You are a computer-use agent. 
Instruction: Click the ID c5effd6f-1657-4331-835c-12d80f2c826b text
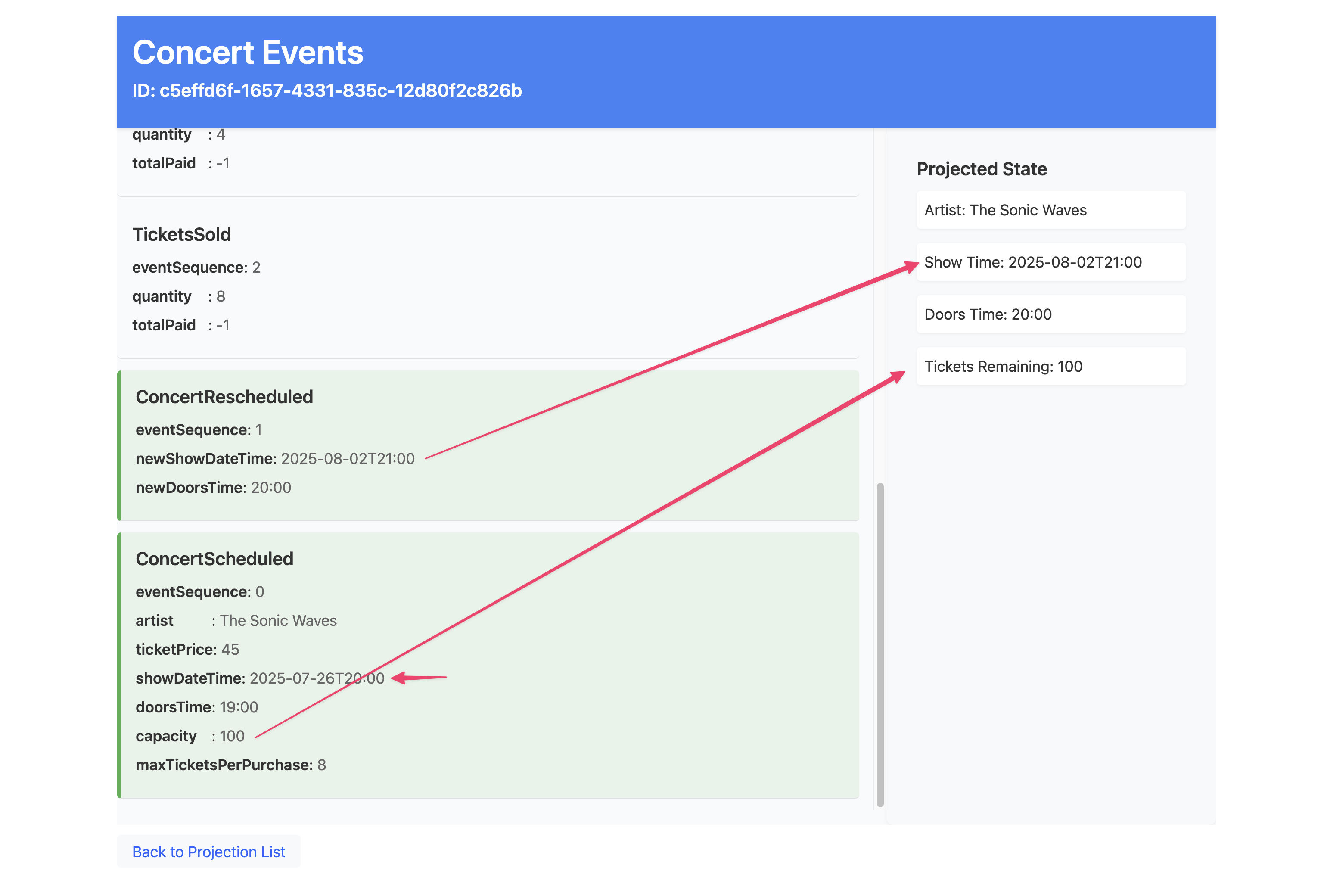coord(327,90)
